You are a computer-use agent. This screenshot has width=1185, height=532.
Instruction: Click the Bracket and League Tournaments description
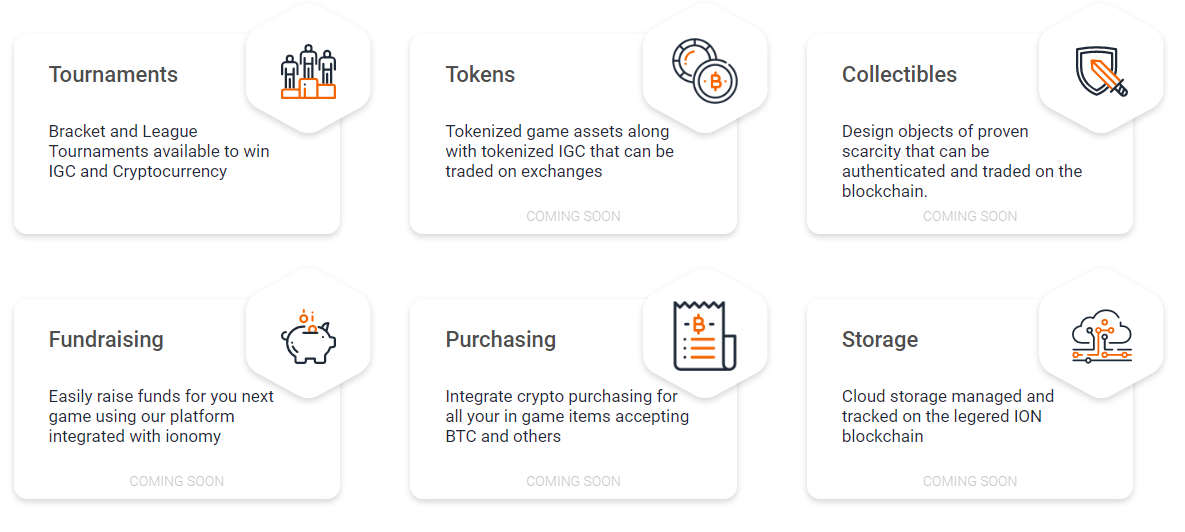coord(159,151)
